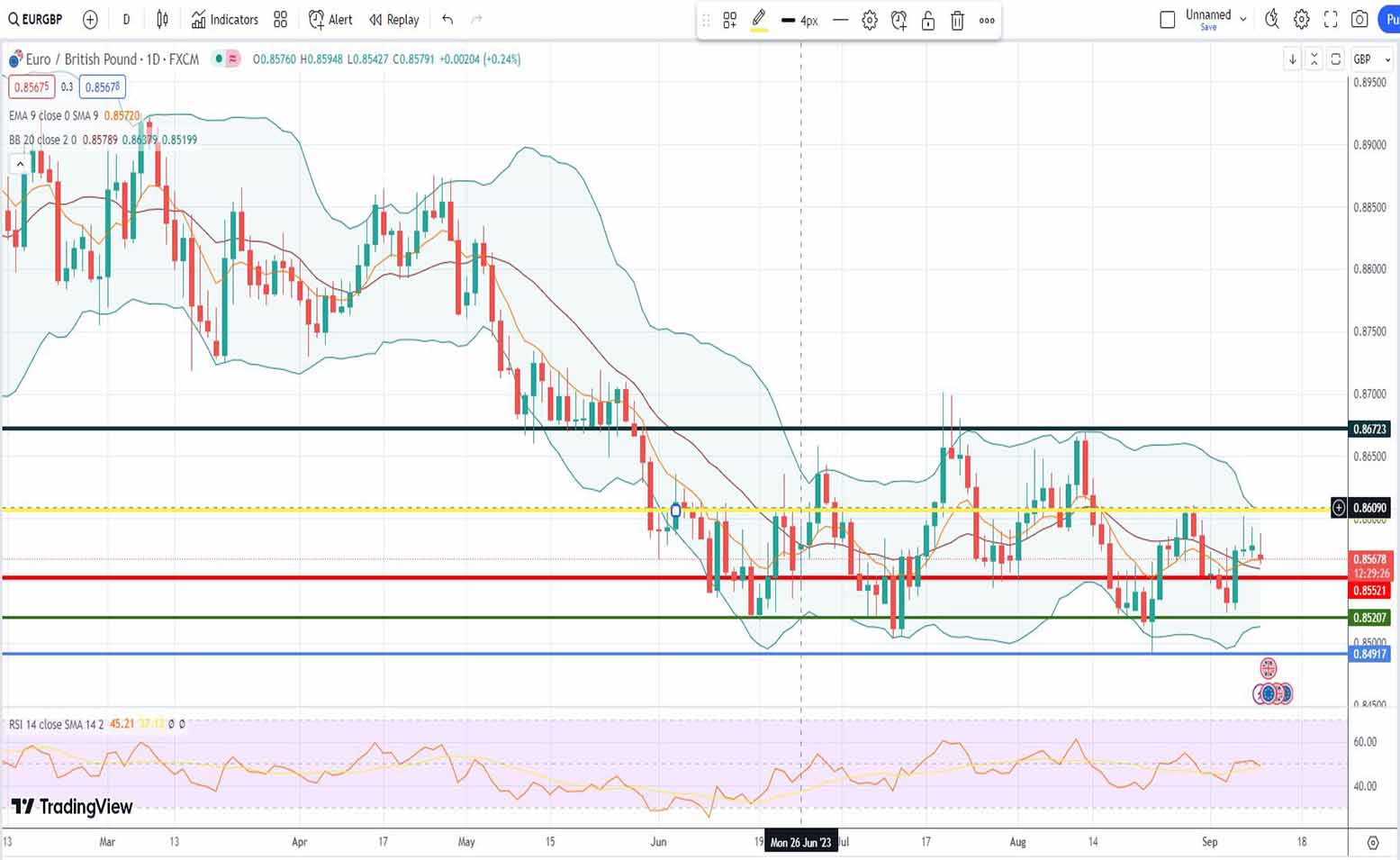Open drawing settings gear in floating toolbar

(x=869, y=20)
